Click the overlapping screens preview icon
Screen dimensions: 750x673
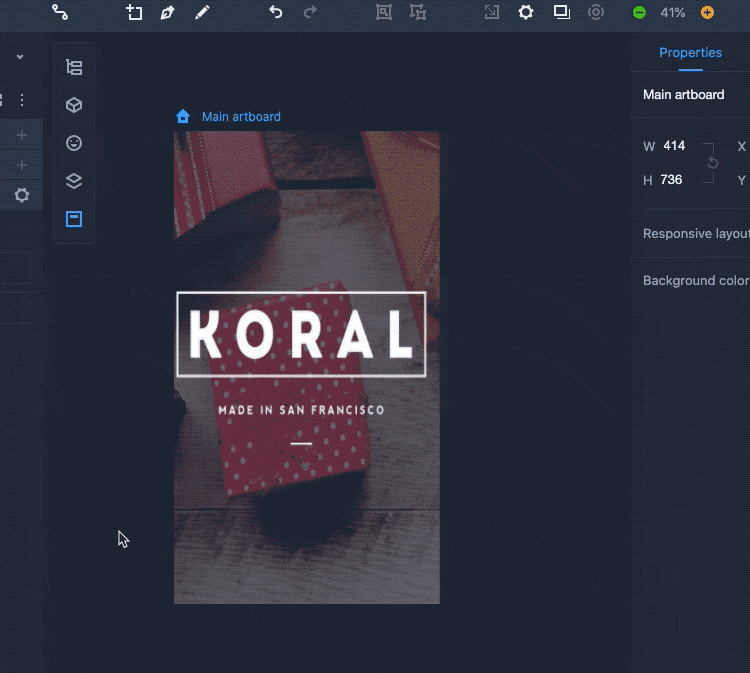pyautogui.click(x=562, y=12)
